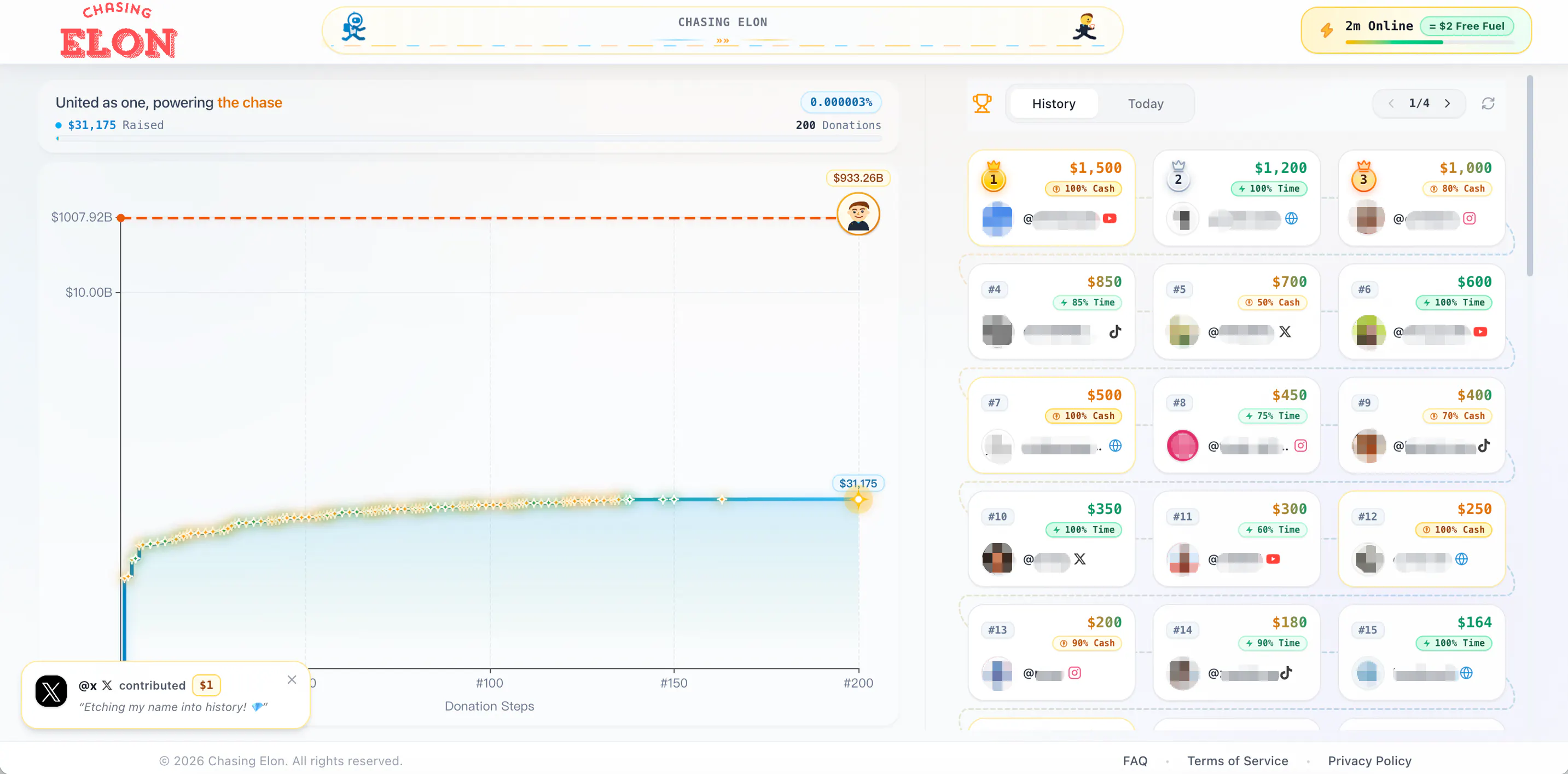
Task: Click the $31,175 raised progress bar
Action: tap(469, 139)
